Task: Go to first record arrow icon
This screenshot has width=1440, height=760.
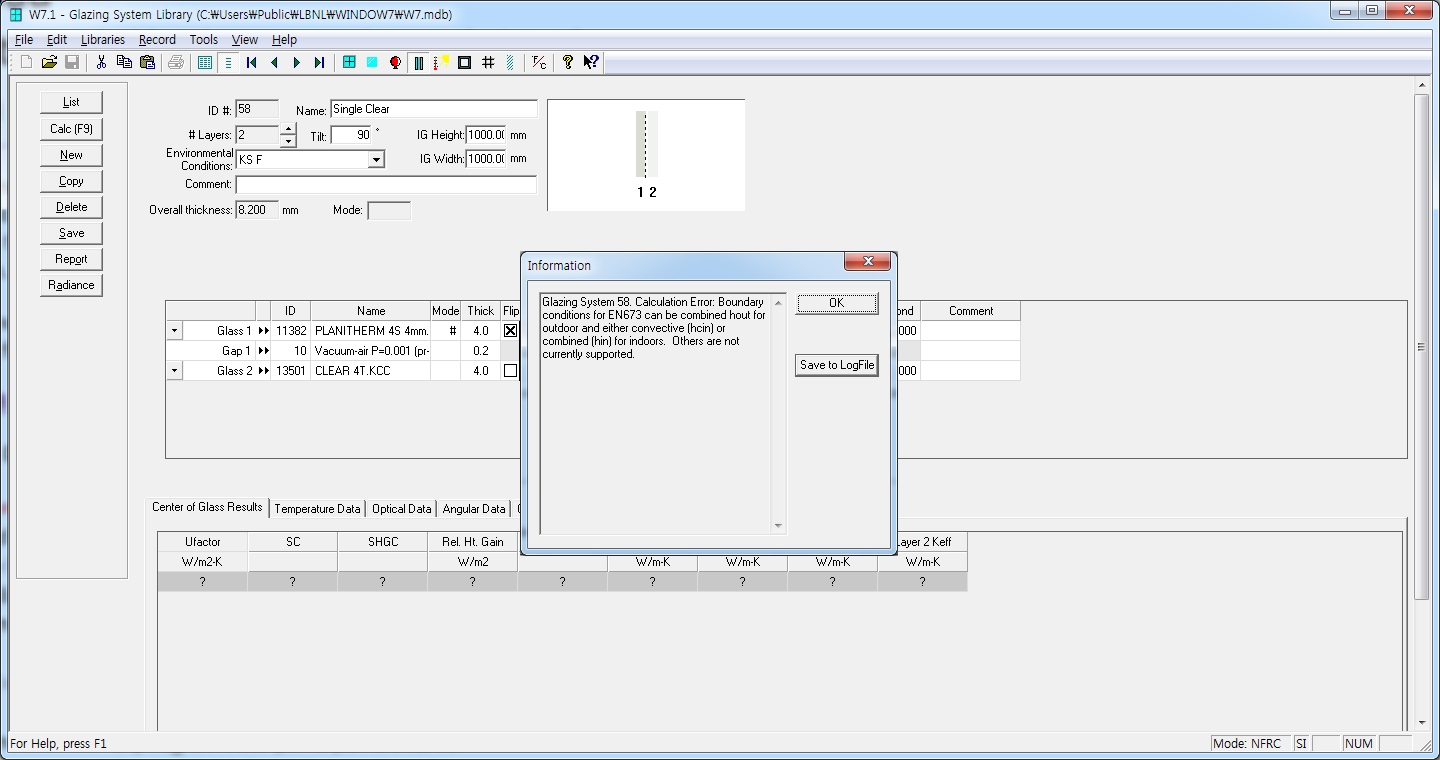Action: (252, 62)
